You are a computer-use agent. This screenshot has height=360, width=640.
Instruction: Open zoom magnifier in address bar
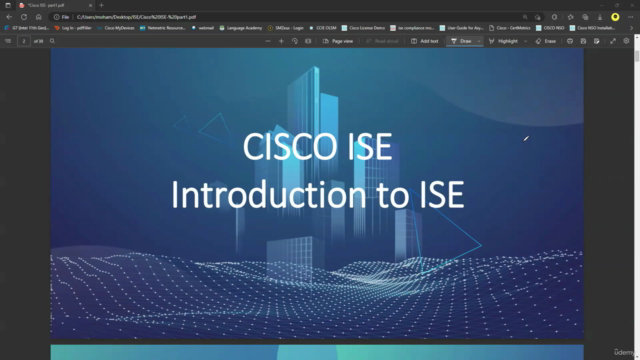coord(525,17)
